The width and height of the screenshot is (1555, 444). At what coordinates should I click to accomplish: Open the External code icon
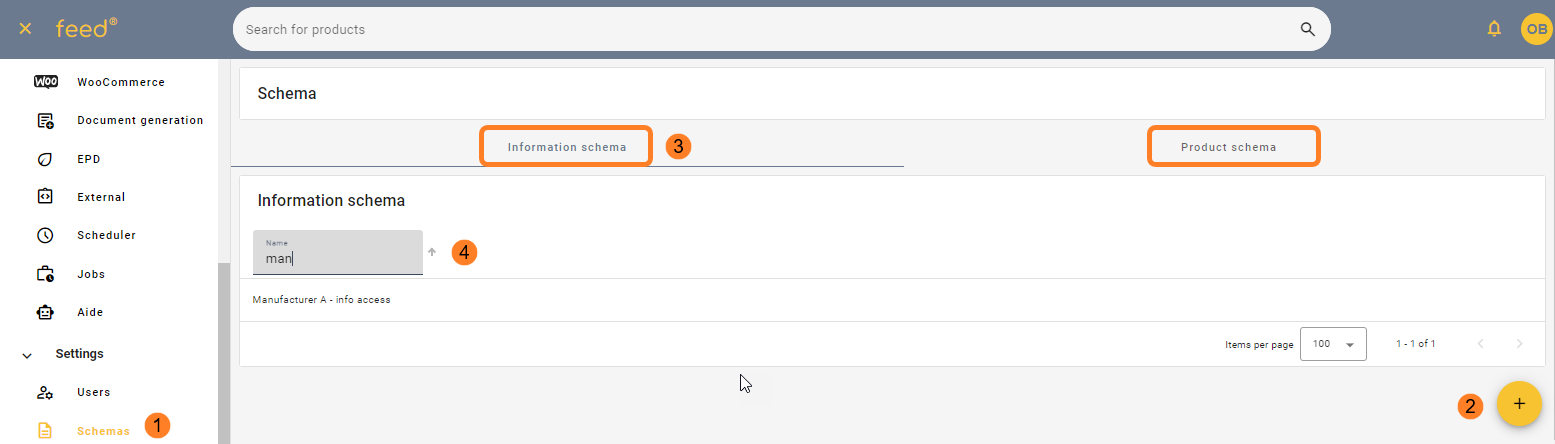[45, 197]
